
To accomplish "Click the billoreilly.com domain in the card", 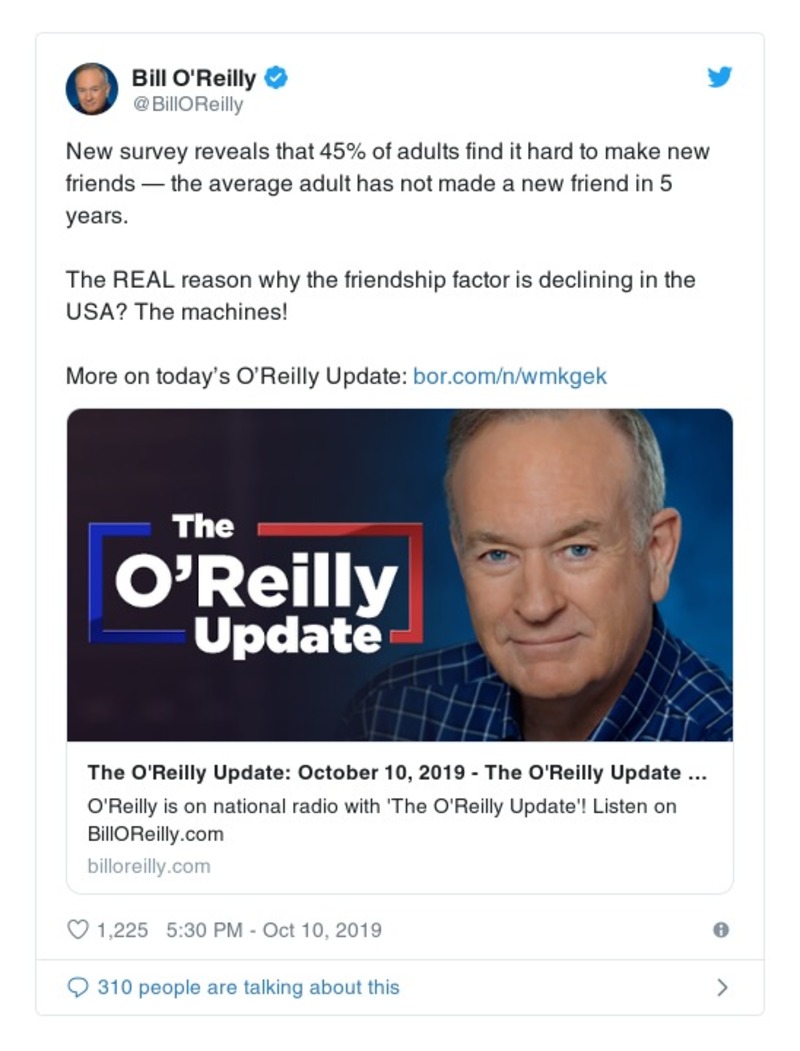I will coord(149,866).
